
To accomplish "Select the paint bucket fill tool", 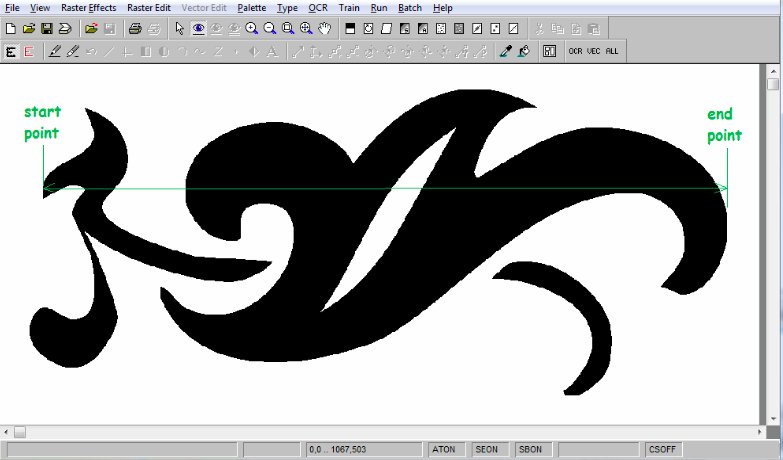I will coord(523,51).
